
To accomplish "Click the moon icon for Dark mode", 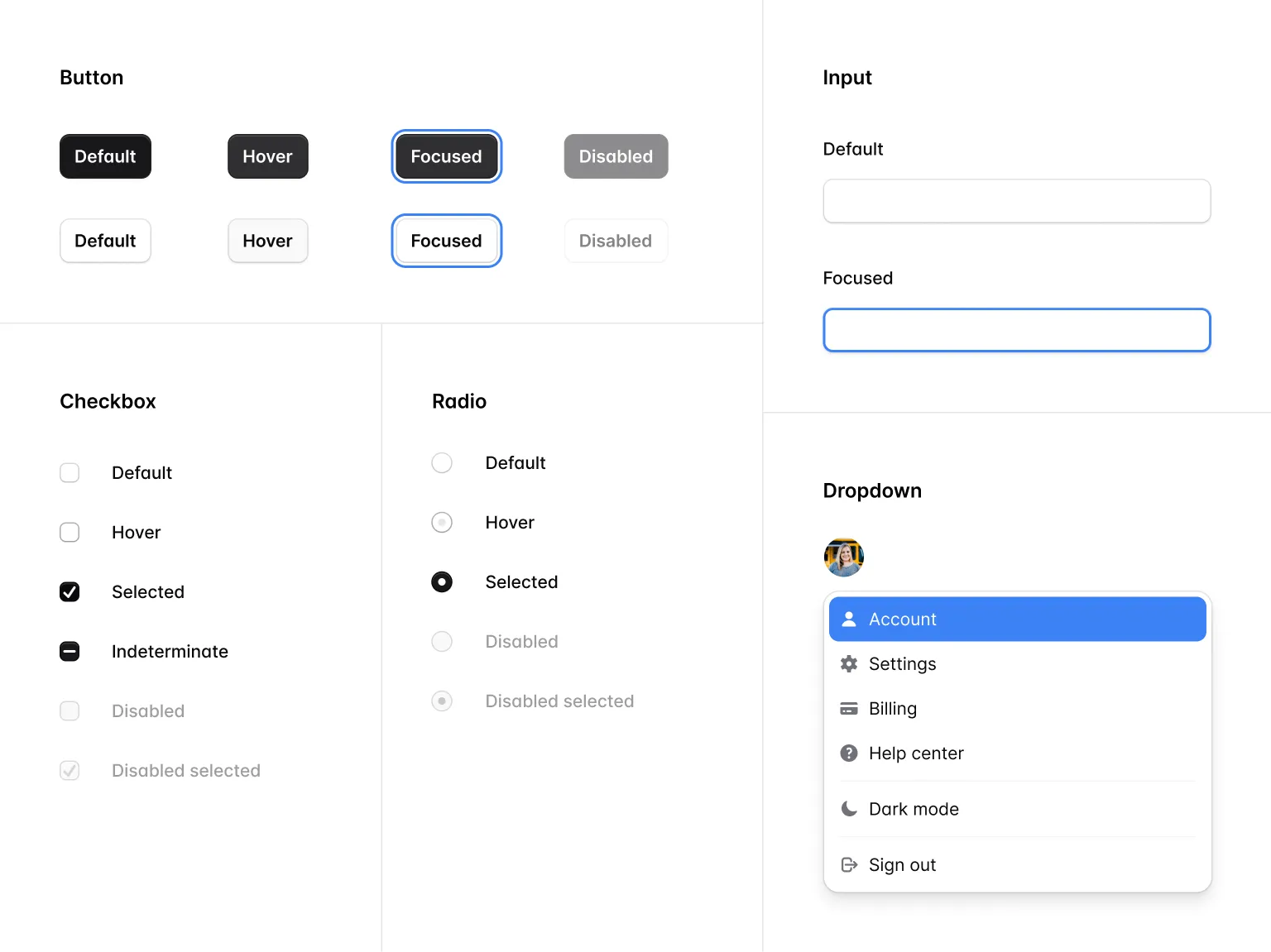I will click(848, 809).
